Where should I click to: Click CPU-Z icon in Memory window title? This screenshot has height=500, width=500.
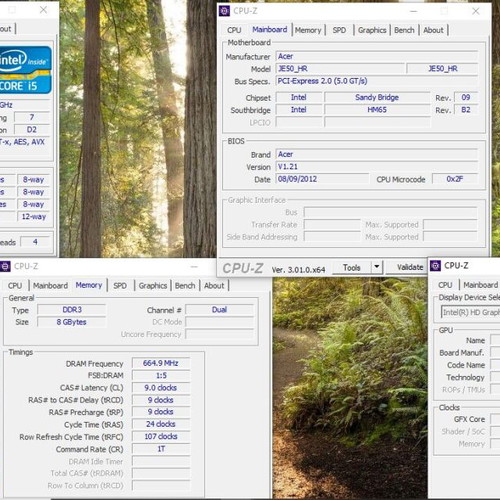click(5, 266)
